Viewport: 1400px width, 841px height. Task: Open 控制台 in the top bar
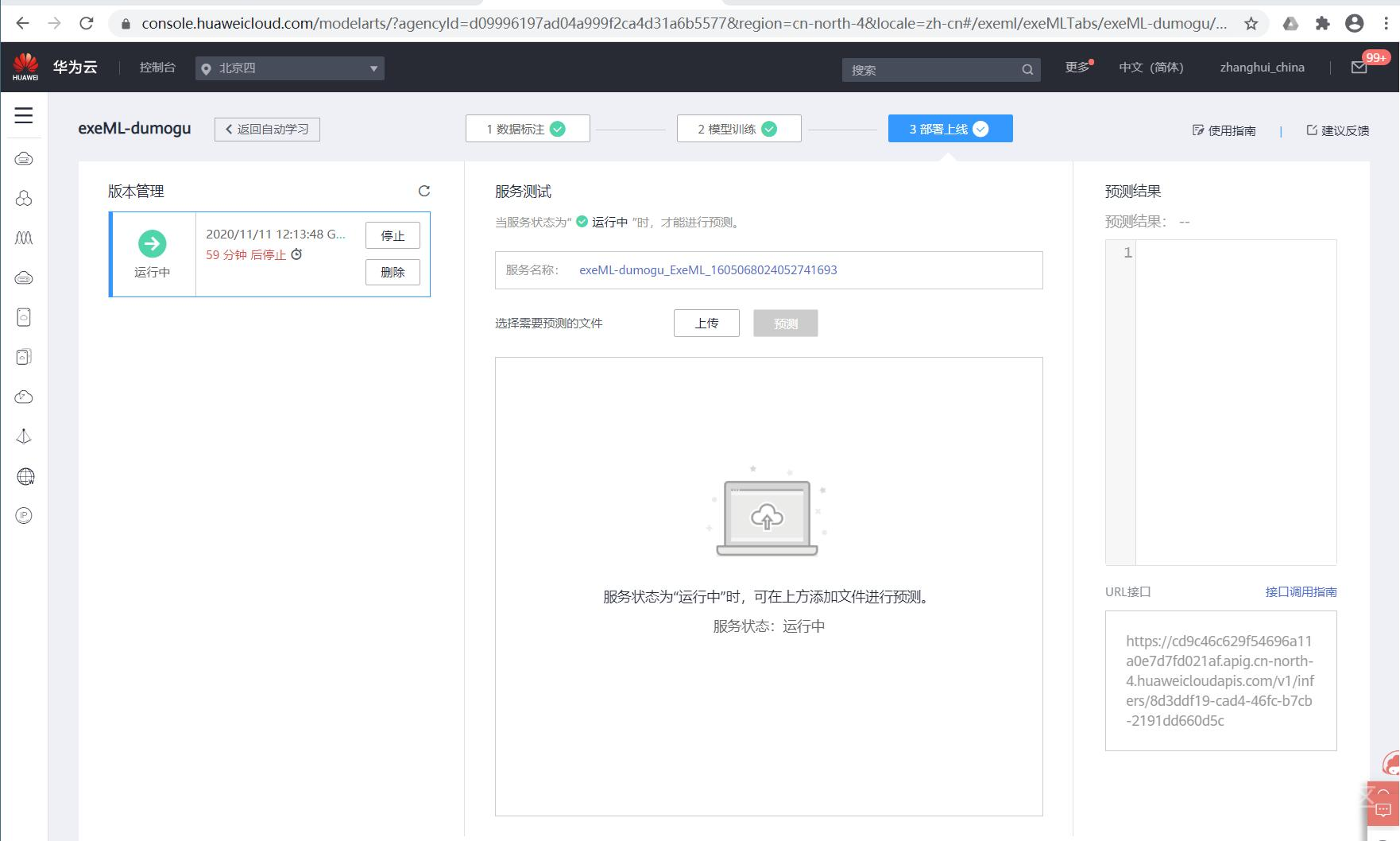click(x=157, y=68)
